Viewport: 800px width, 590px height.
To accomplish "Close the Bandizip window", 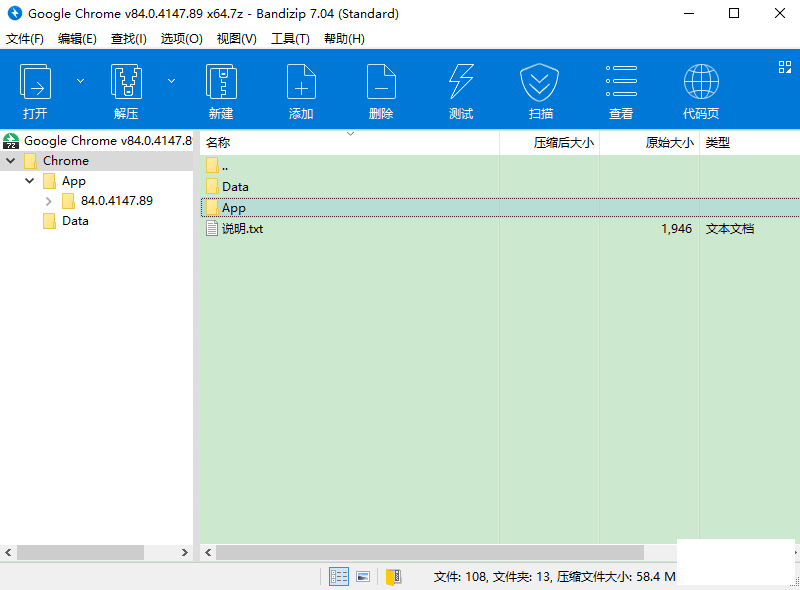I will tap(780, 13).
